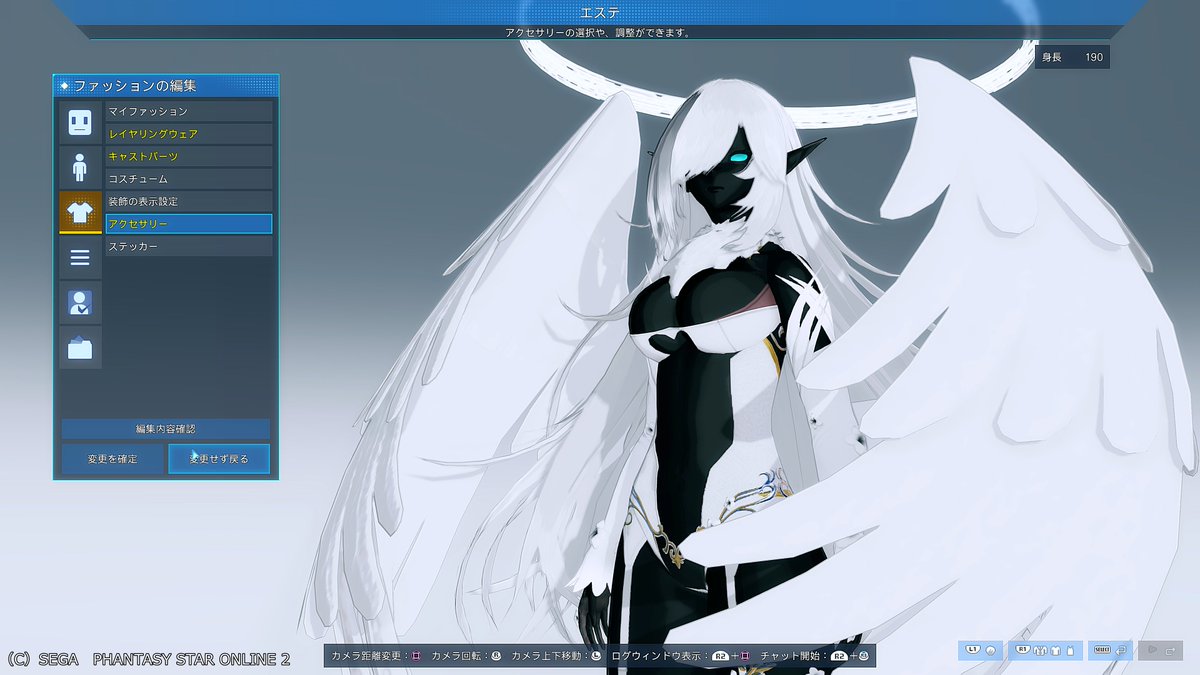
Task: Open the three-line list category icon
Action: (80, 257)
